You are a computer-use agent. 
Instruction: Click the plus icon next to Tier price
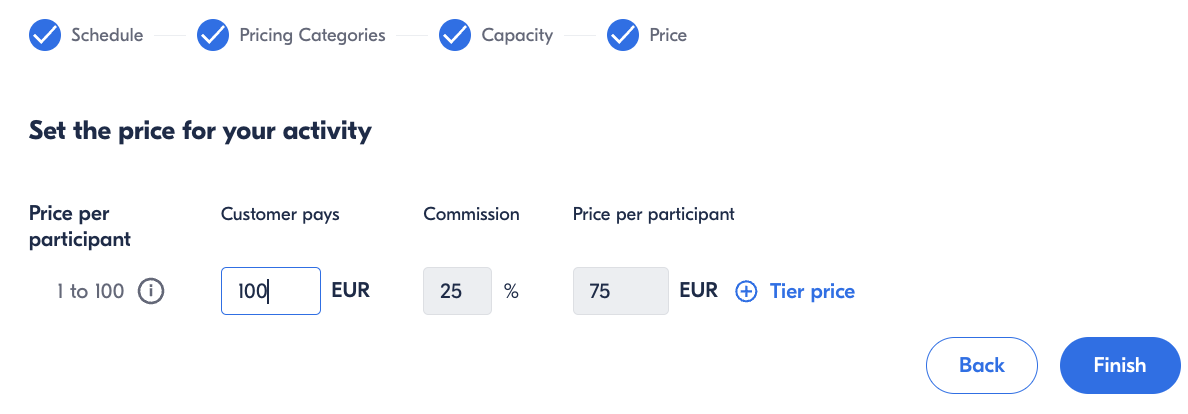pos(746,291)
